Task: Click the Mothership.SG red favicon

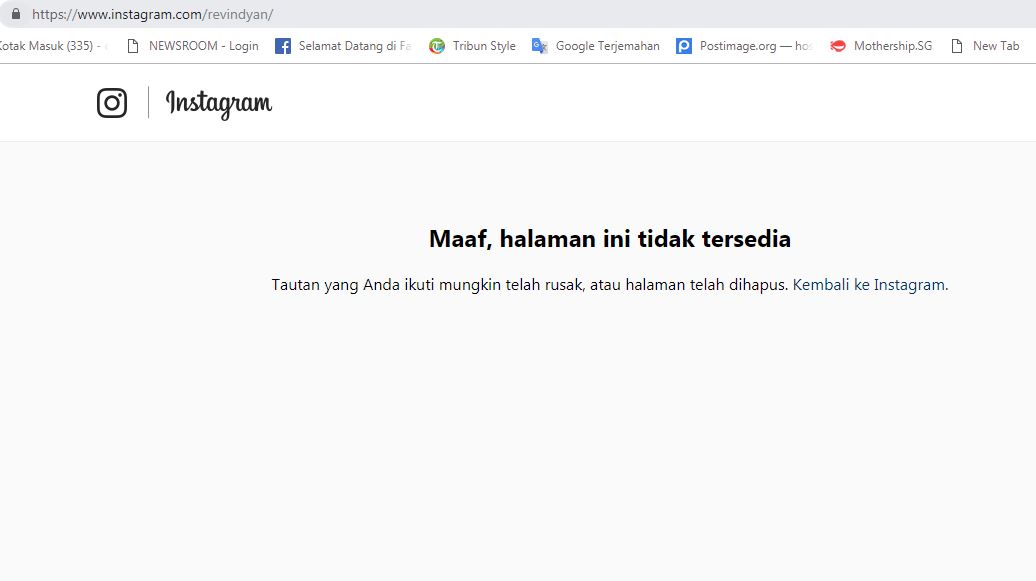Action: pos(838,46)
